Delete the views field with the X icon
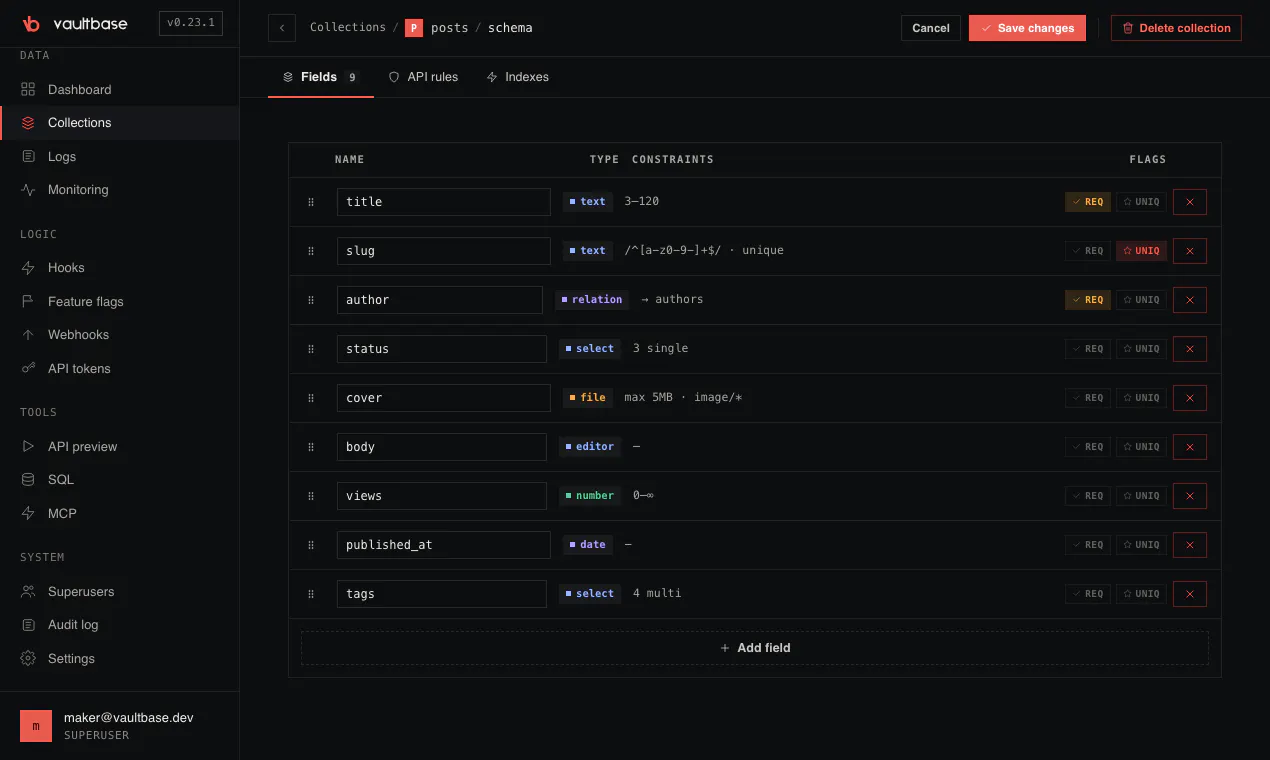Image resolution: width=1270 pixels, height=760 pixels. [1190, 496]
